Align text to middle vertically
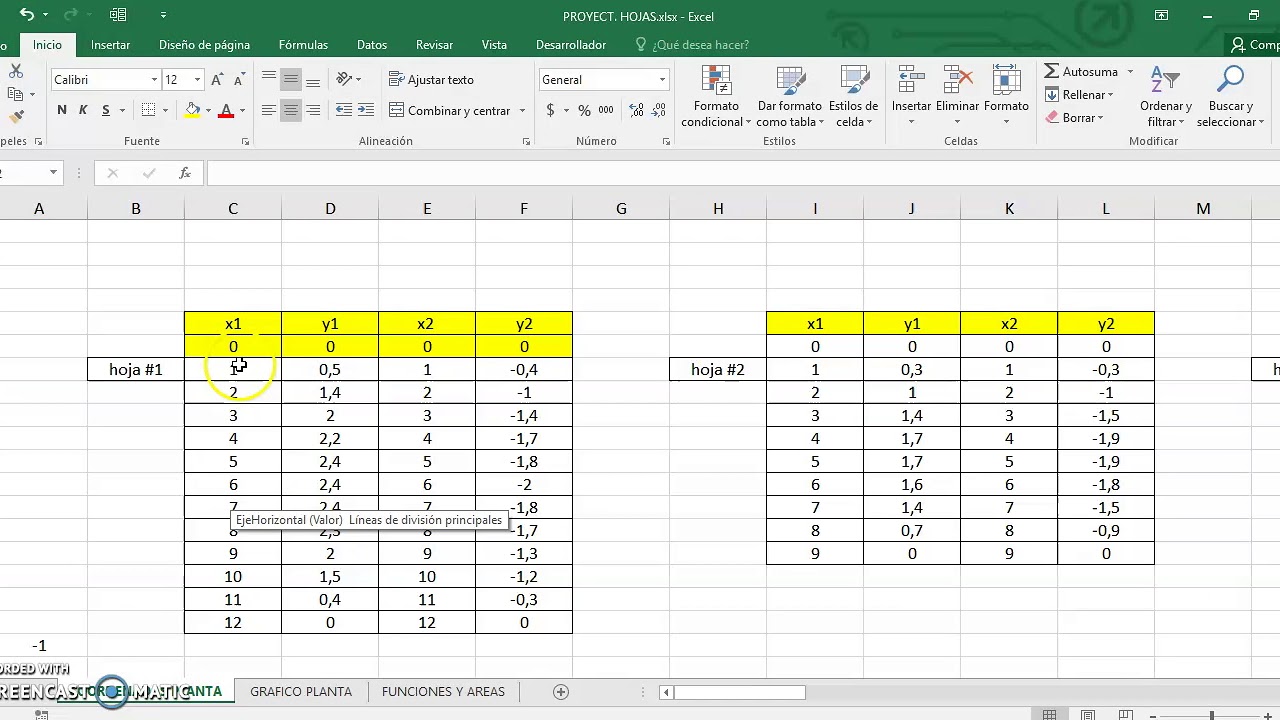1280x720 pixels. point(291,79)
